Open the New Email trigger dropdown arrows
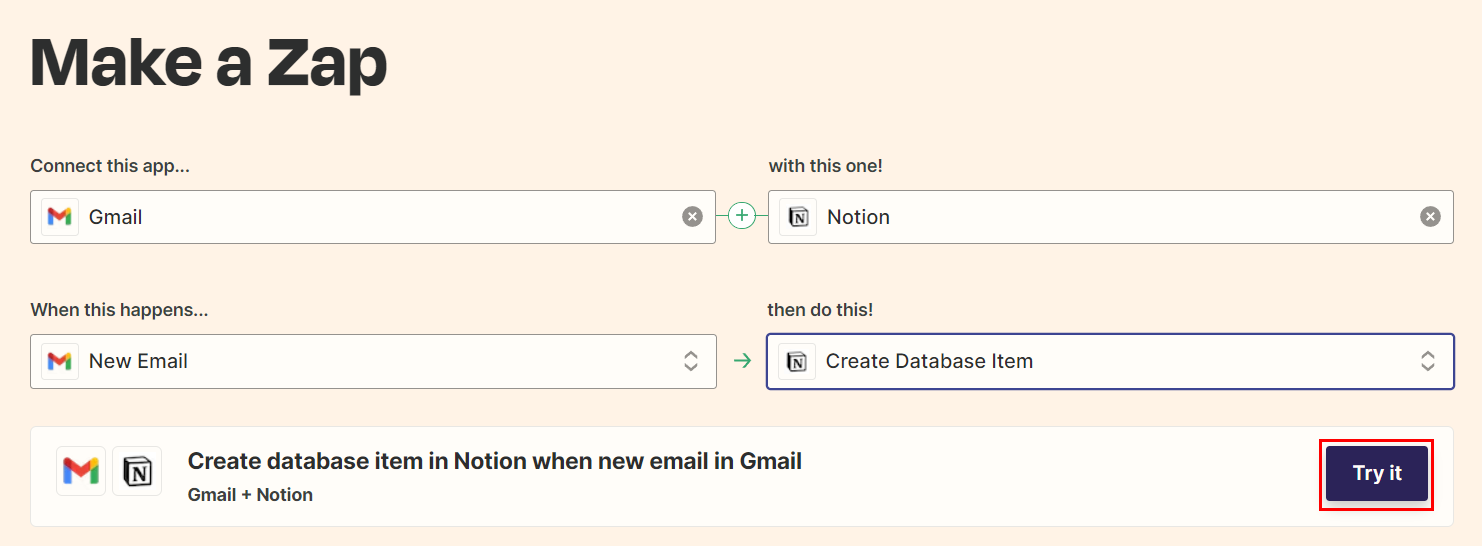Viewport: 1482px width, 546px height. tap(691, 361)
